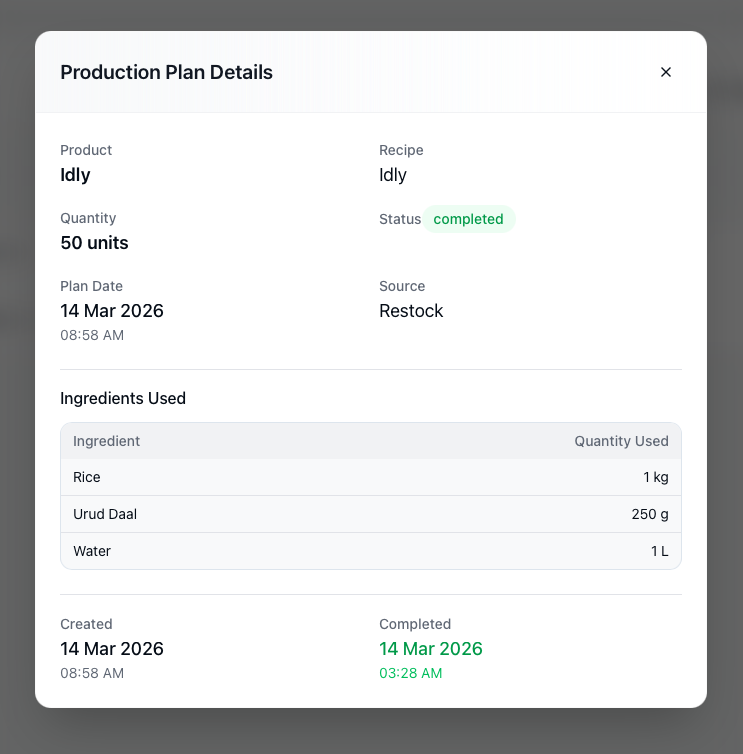Click the Plan Date 14 Mar 2026 value
This screenshot has height=754, width=743.
pyautogui.click(x=112, y=311)
